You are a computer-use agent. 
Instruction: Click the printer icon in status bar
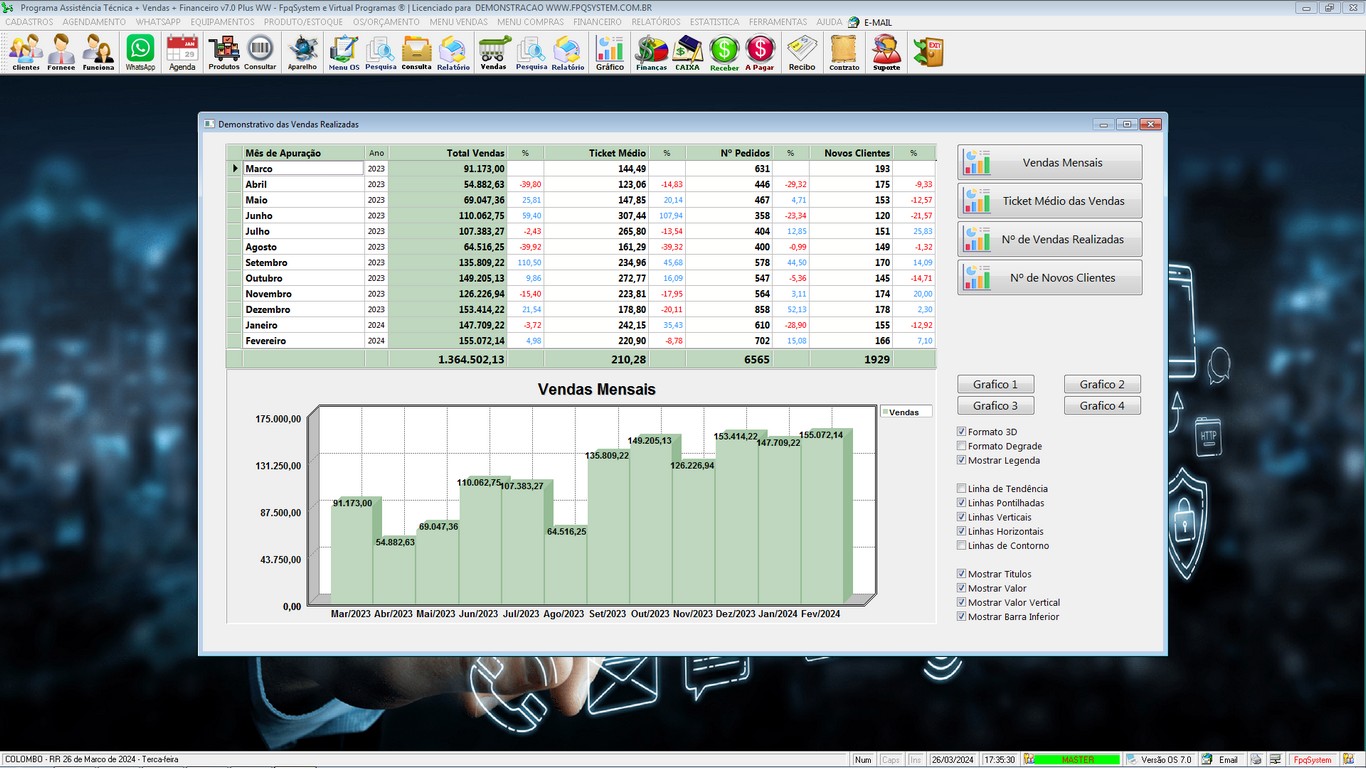[x=1256, y=760]
